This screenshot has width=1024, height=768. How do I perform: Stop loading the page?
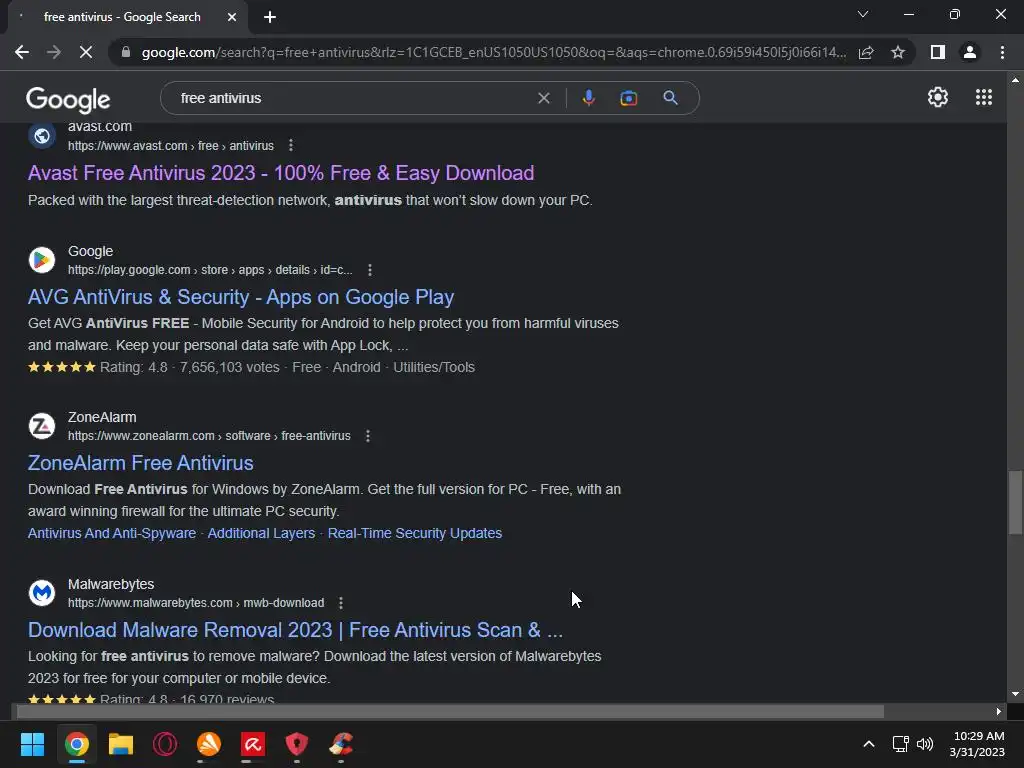point(86,52)
